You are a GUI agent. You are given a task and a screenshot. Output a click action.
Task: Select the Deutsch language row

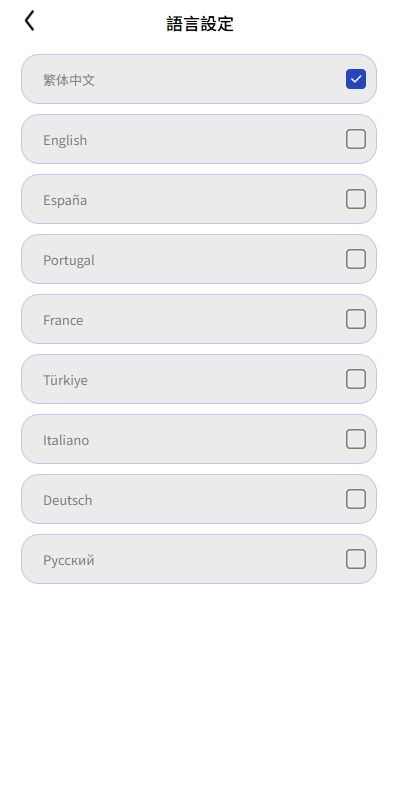[x=199, y=499]
